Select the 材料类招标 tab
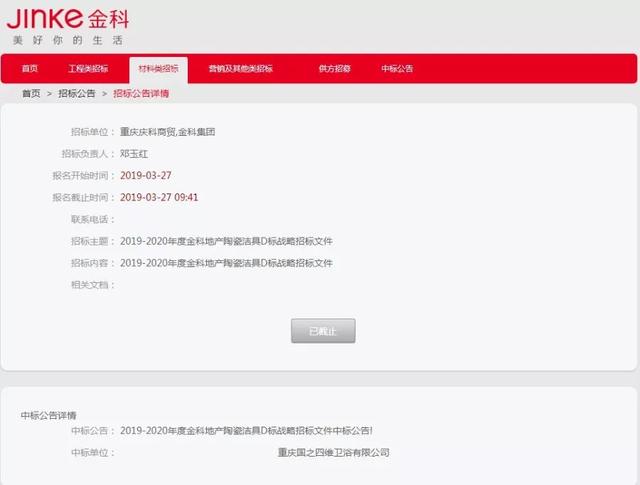Image resolution: width=640 pixels, height=485 pixels. [158, 69]
